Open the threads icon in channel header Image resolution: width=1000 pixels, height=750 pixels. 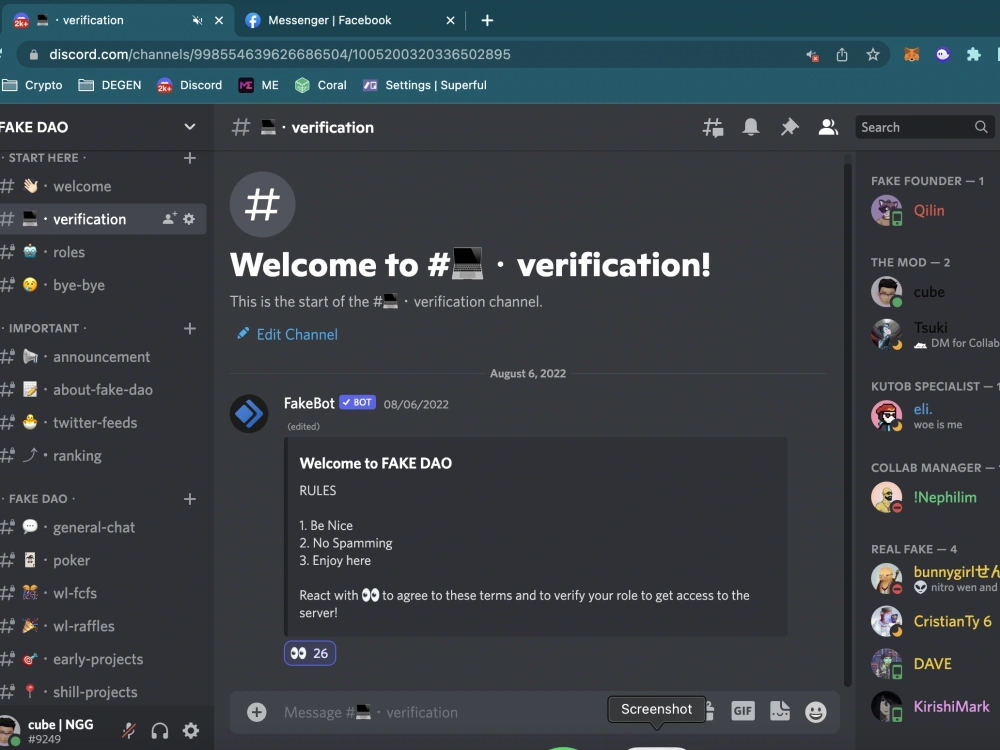point(712,127)
